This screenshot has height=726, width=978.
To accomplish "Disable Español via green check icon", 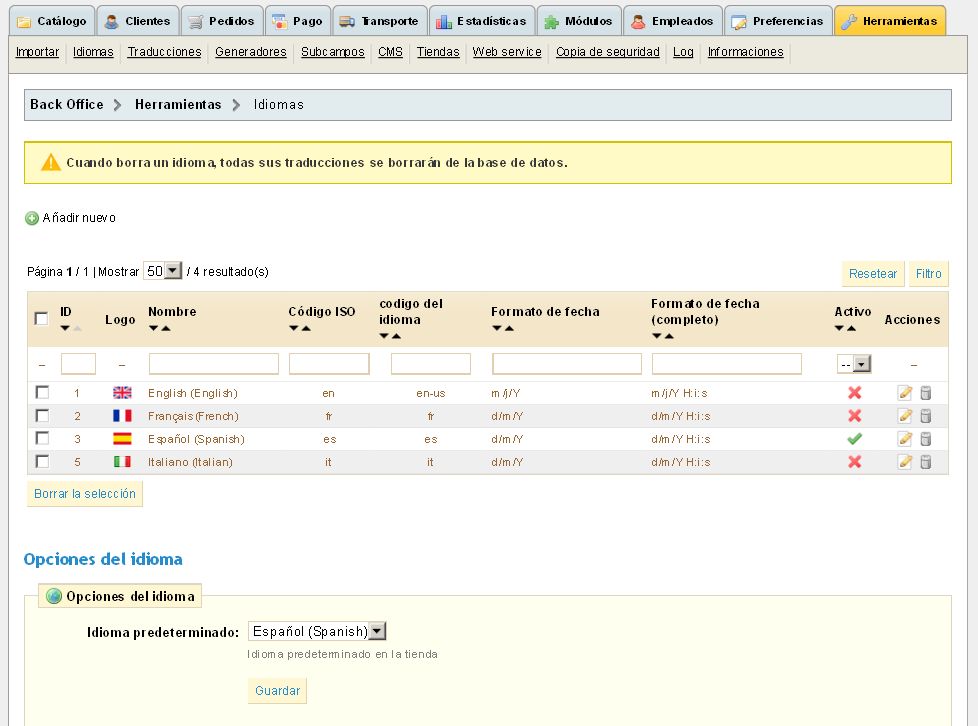I will (x=855, y=439).
